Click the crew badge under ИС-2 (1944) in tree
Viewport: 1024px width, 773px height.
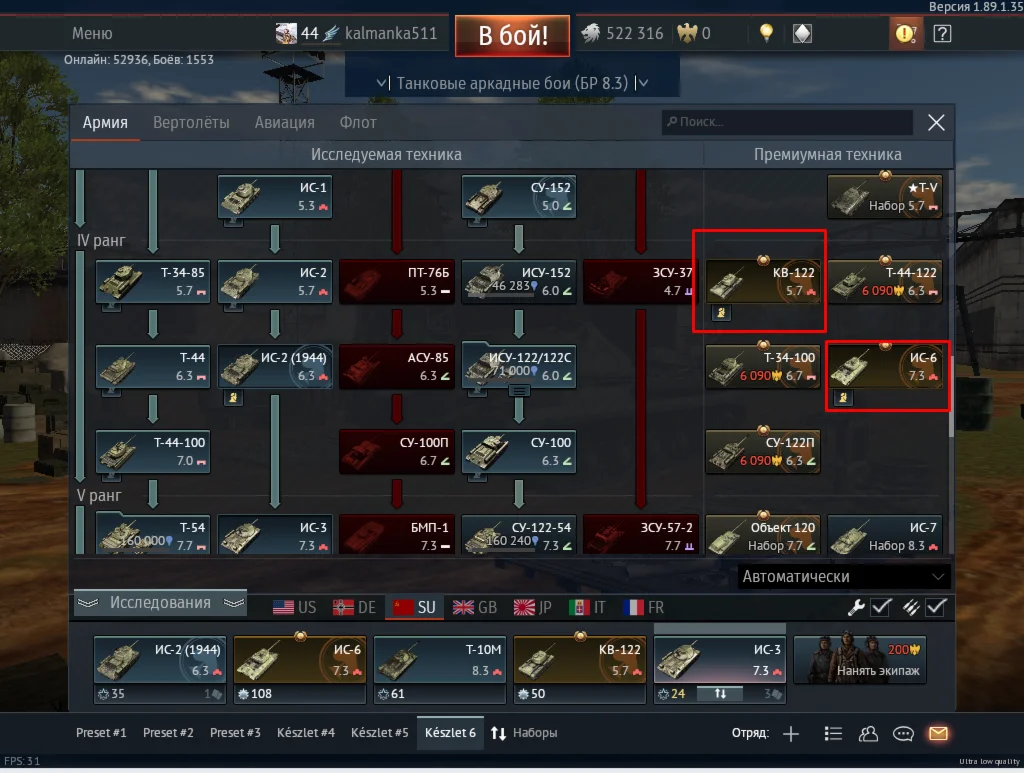click(233, 397)
